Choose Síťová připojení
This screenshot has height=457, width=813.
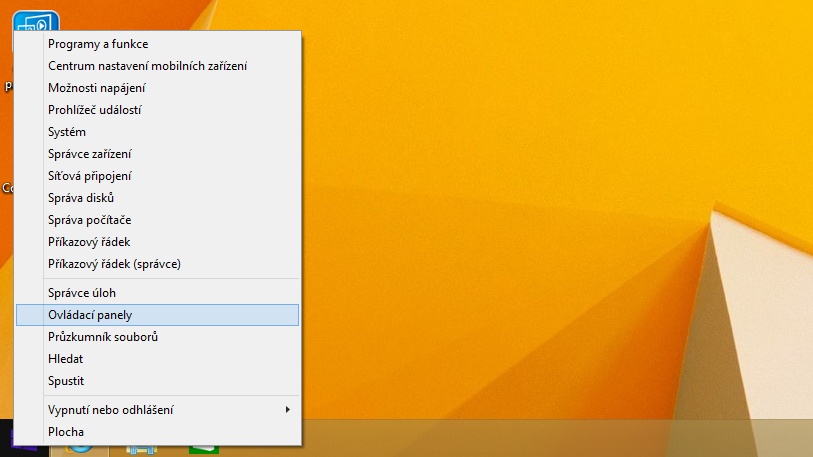pyautogui.click(x=90, y=176)
